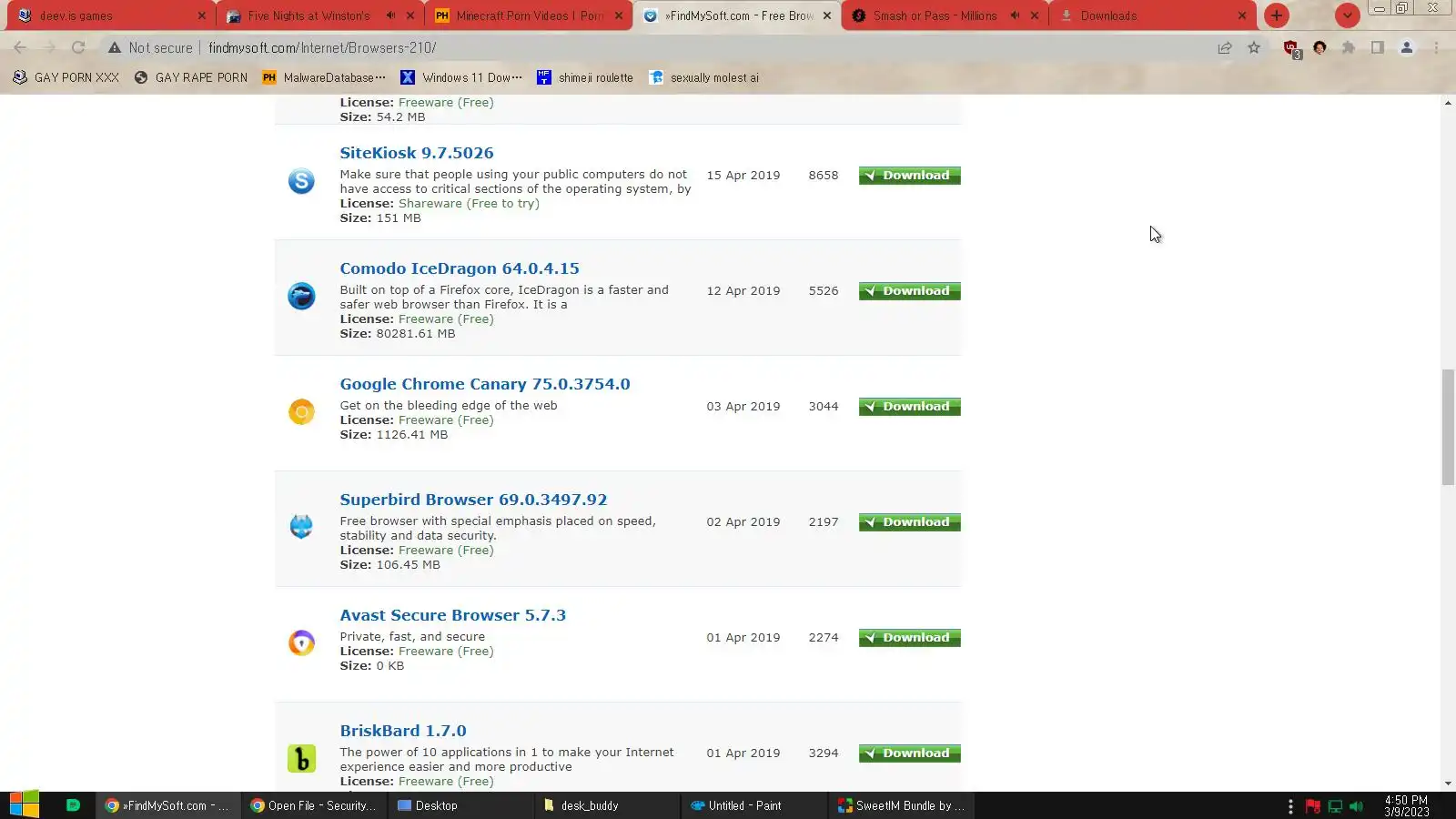Open Untitled - Paint from taskbar
The height and width of the screenshot is (819, 1456).
(753, 805)
